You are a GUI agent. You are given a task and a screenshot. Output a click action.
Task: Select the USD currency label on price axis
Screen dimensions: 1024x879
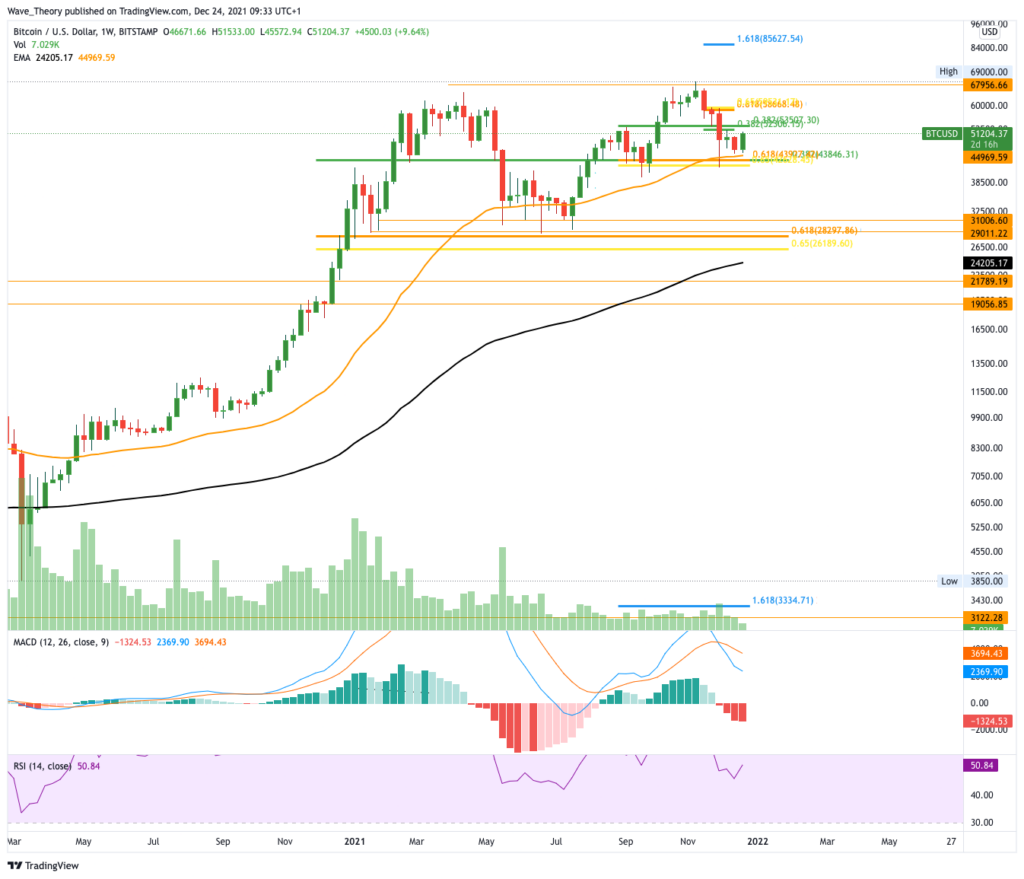coord(989,31)
